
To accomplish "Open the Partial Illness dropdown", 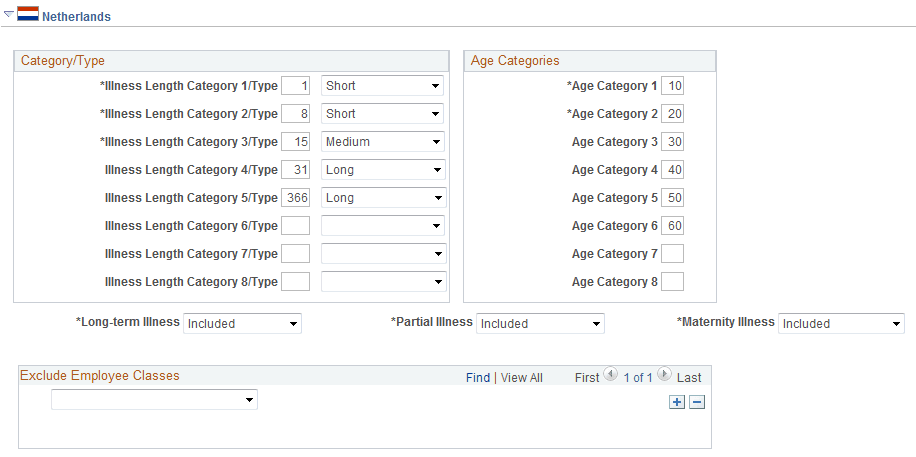I will 540,324.
